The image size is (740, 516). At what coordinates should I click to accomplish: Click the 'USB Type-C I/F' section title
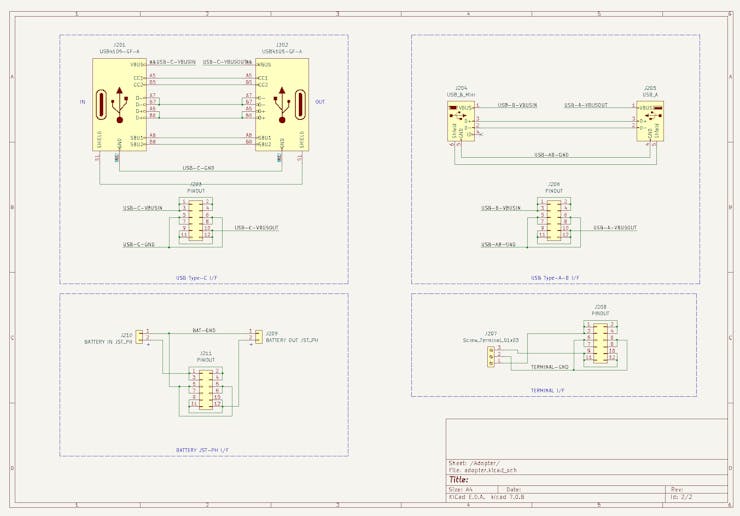tap(196, 278)
